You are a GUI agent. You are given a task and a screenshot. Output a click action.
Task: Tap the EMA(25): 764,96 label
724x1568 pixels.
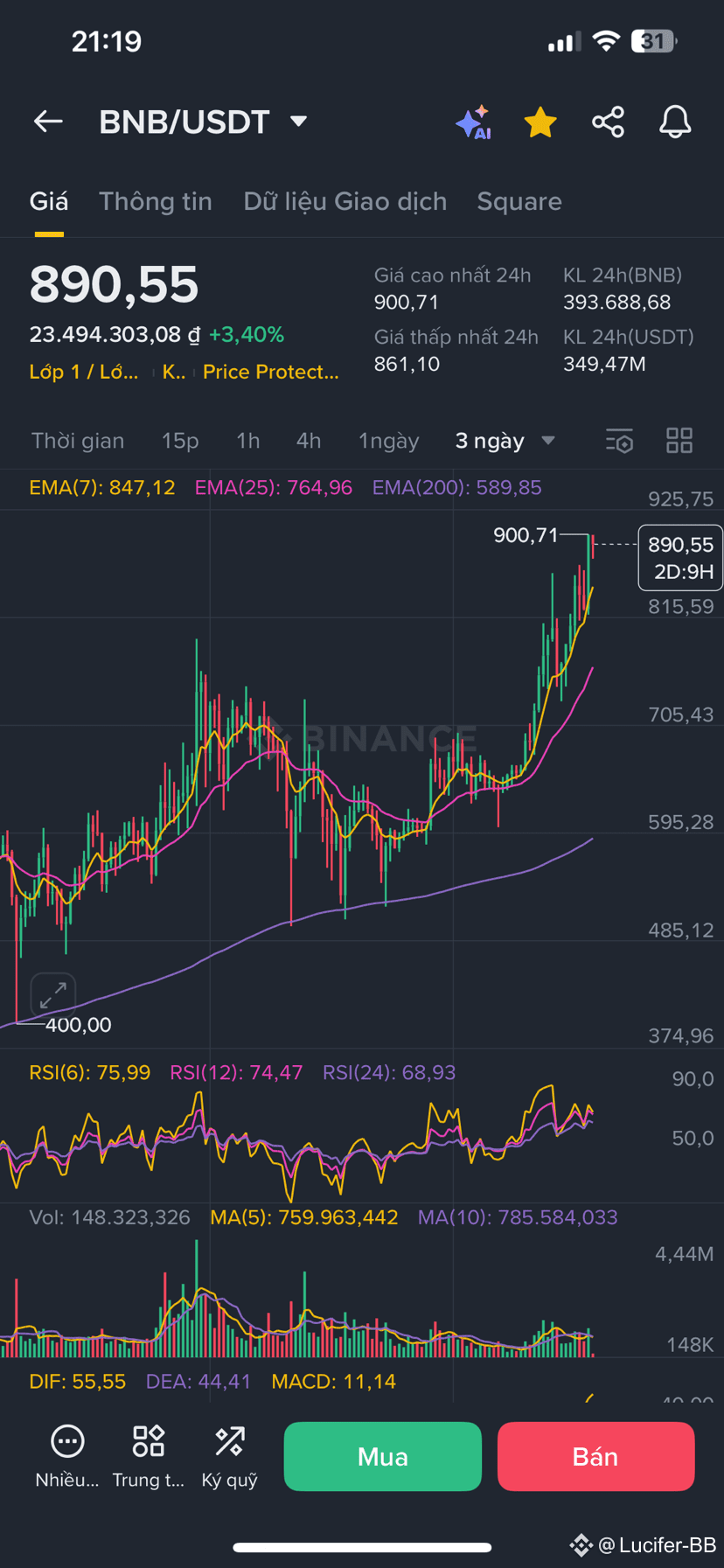[274, 488]
